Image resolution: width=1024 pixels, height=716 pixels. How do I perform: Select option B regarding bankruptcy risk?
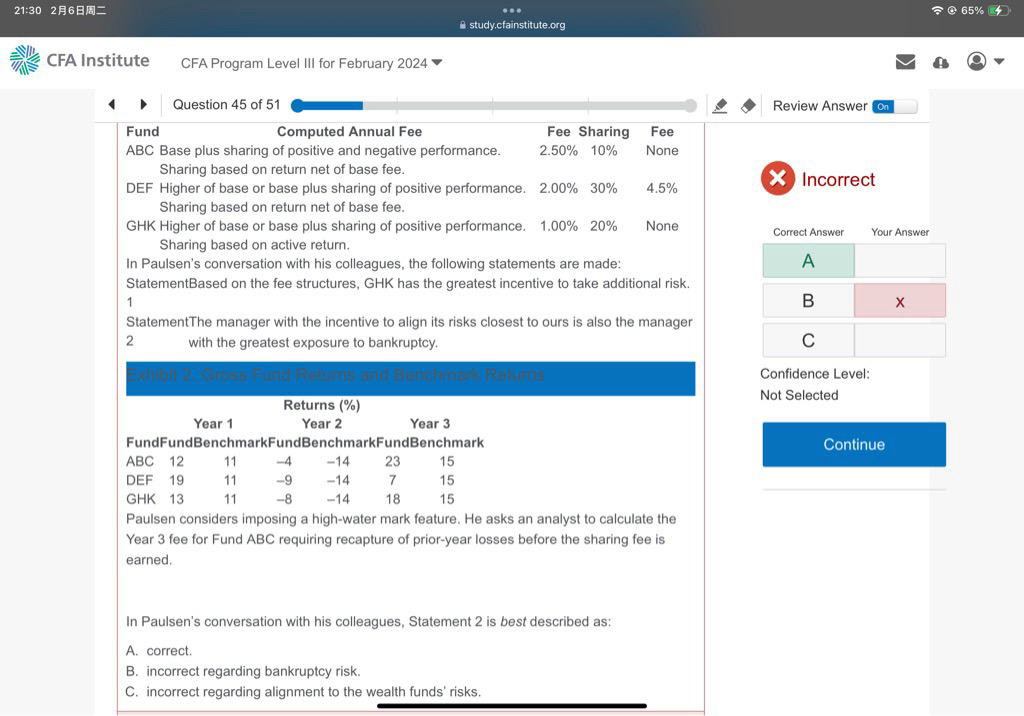(252, 671)
